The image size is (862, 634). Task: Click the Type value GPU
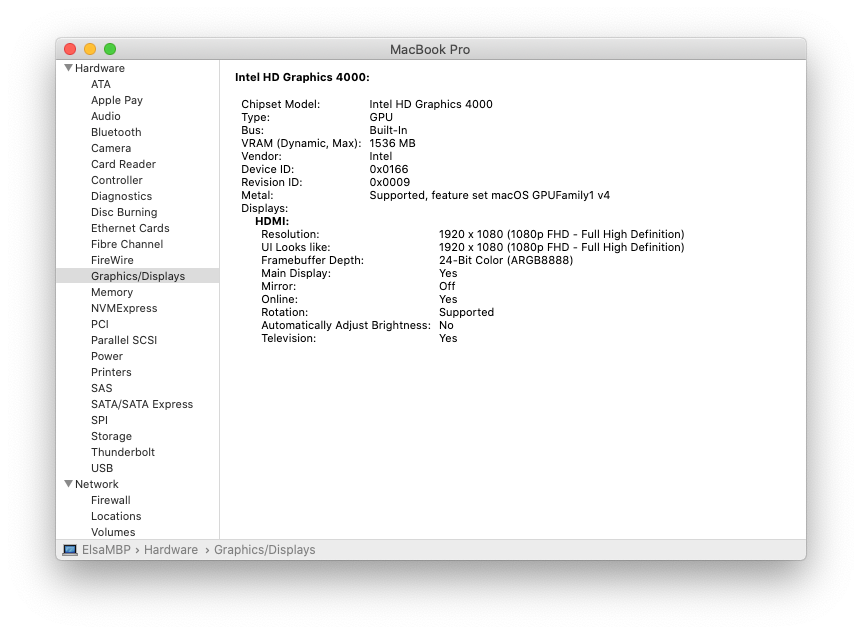pos(381,117)
